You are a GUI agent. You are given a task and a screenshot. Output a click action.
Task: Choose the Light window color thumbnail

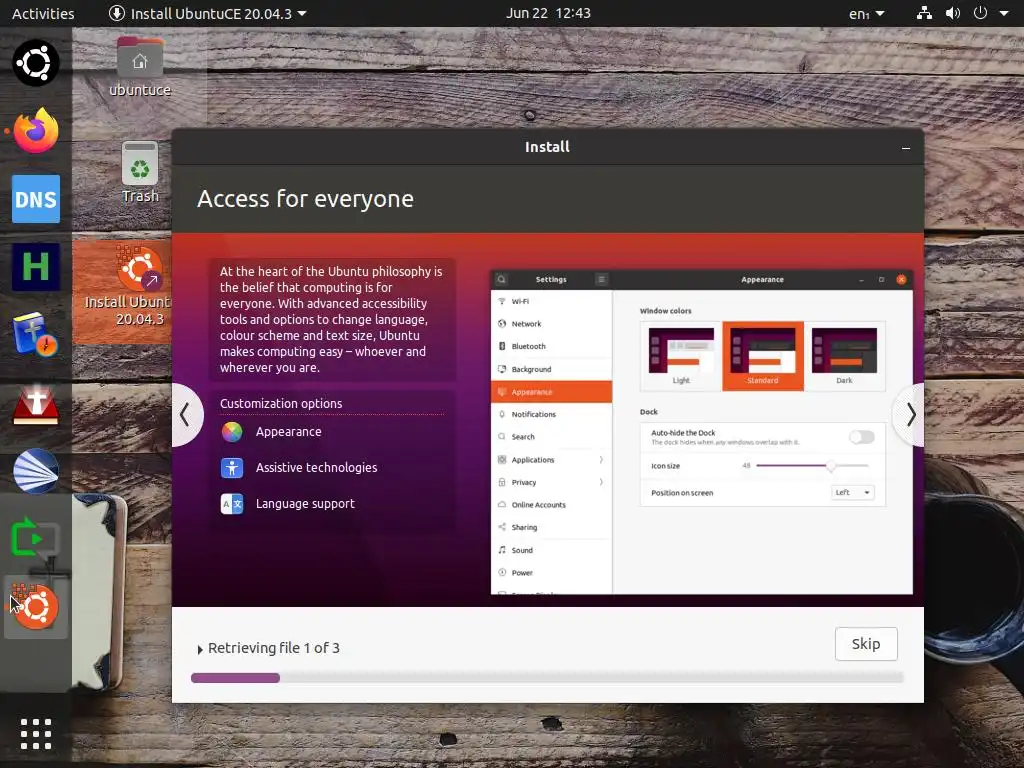click(x=681, y=356)
